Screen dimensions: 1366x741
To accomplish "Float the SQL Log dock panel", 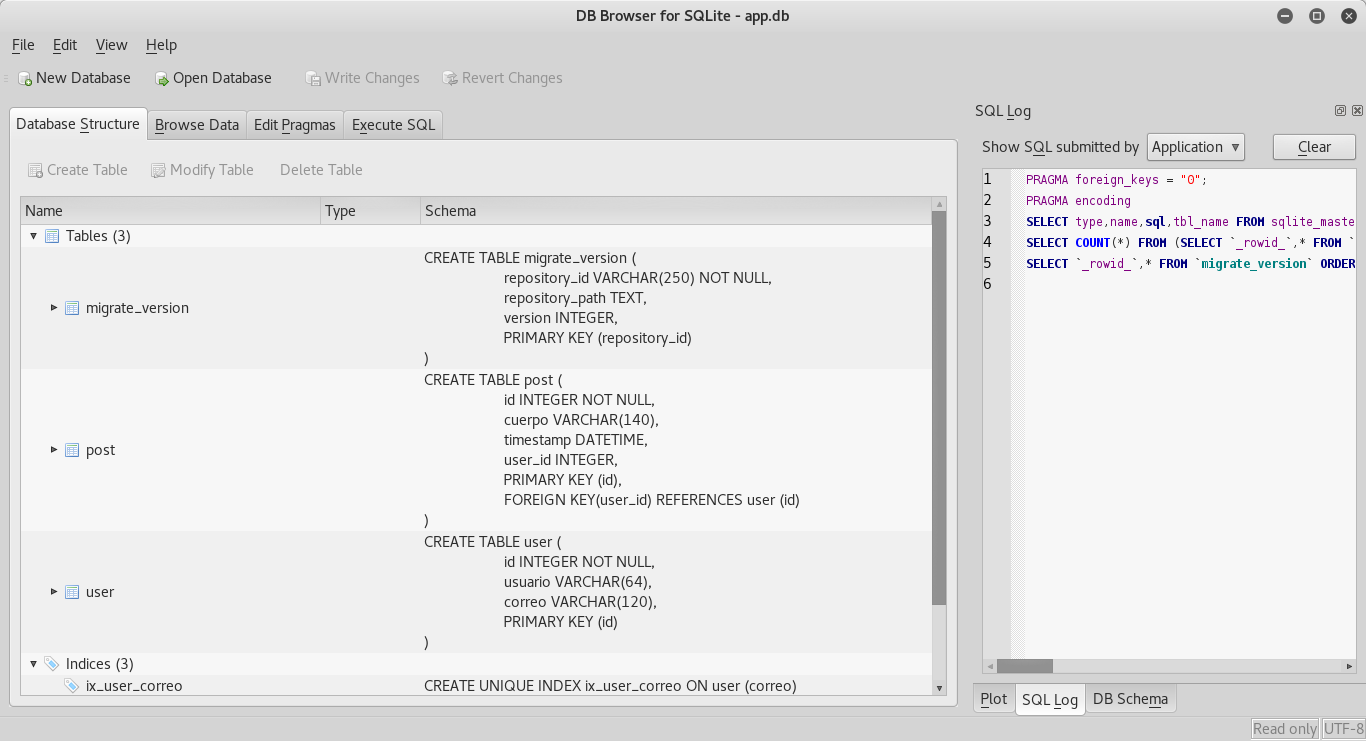I will [1340, 111].
